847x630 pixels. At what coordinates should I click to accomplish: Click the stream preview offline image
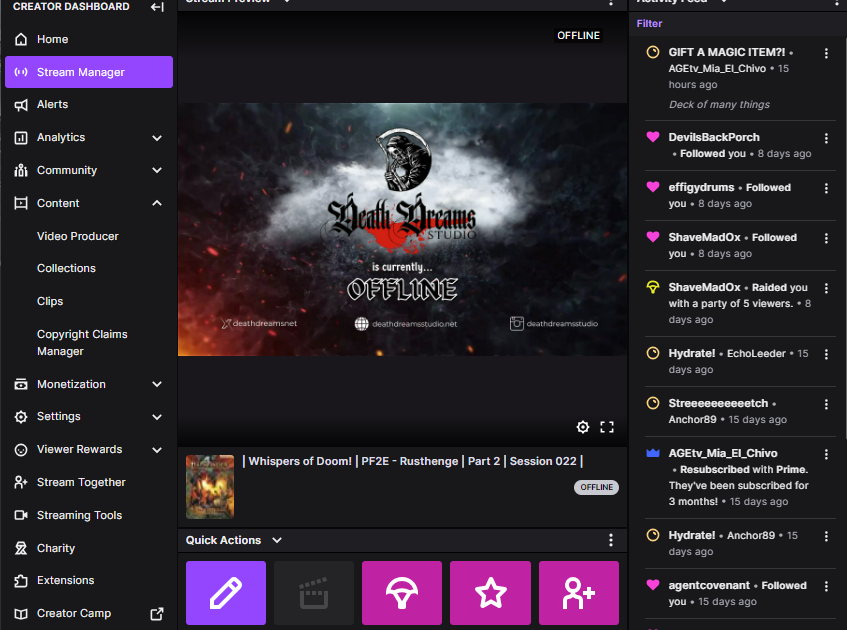click(402, 230)
